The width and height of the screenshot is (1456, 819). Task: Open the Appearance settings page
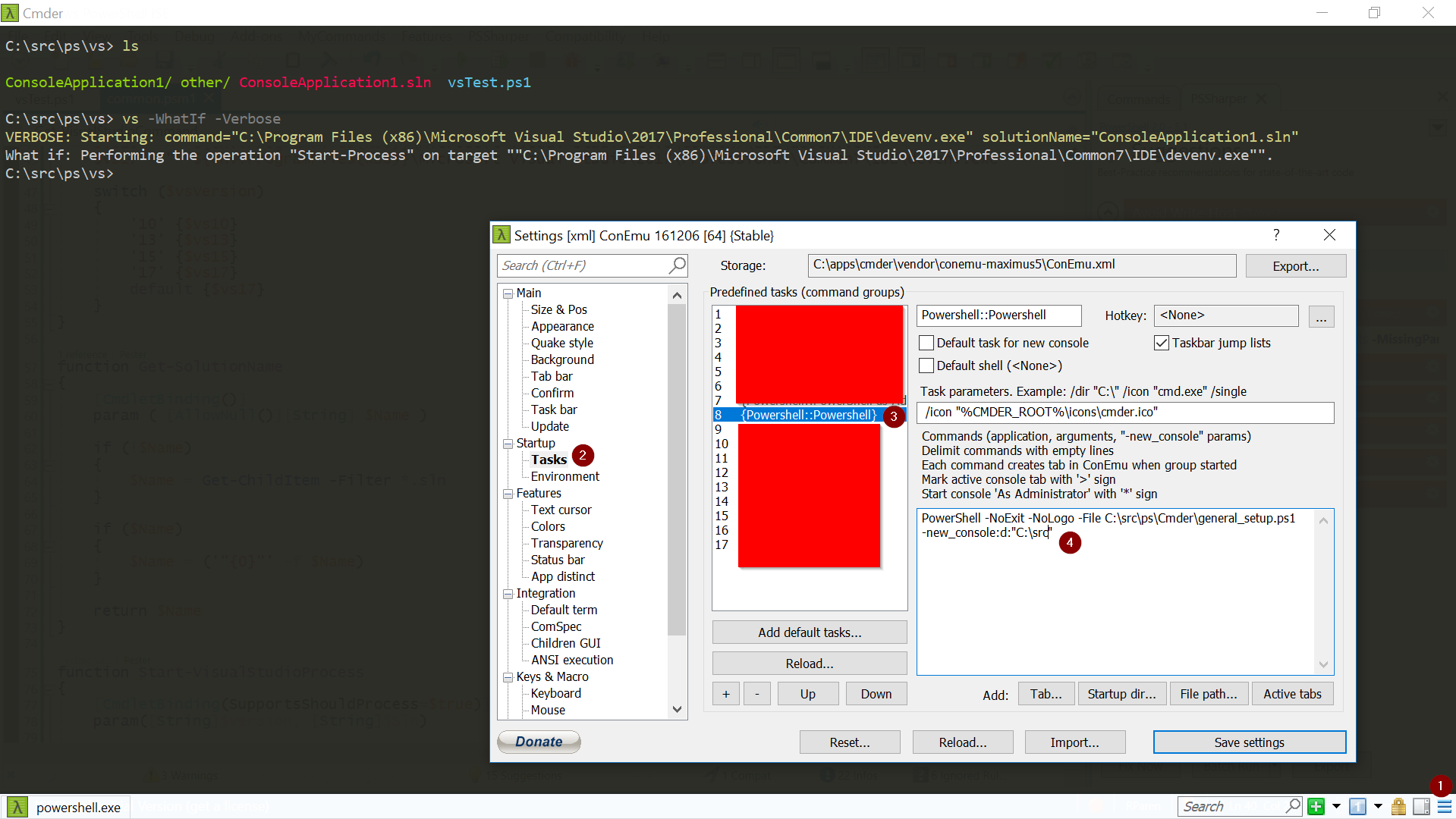click(x=562, y=326)
